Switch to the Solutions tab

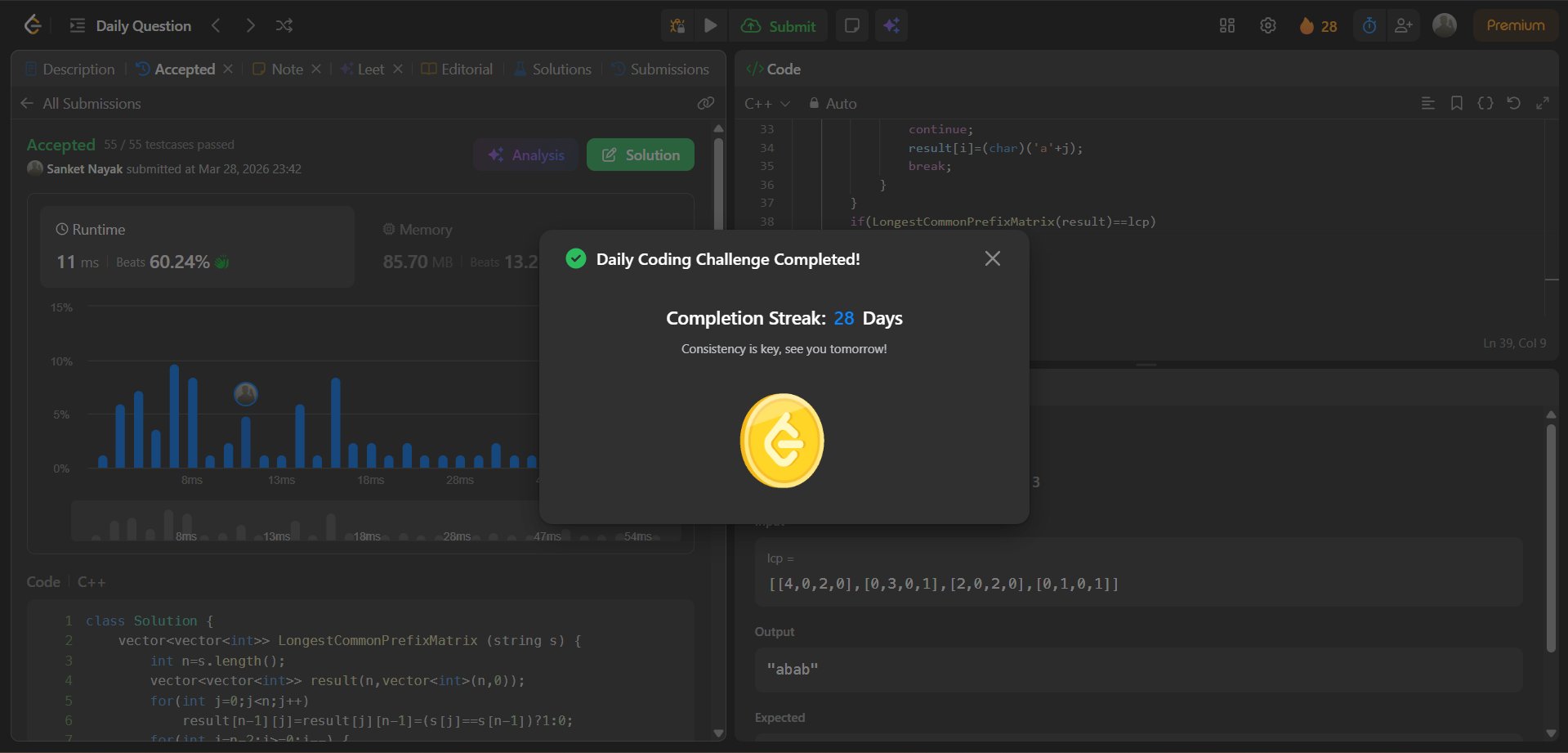(552, 69)
